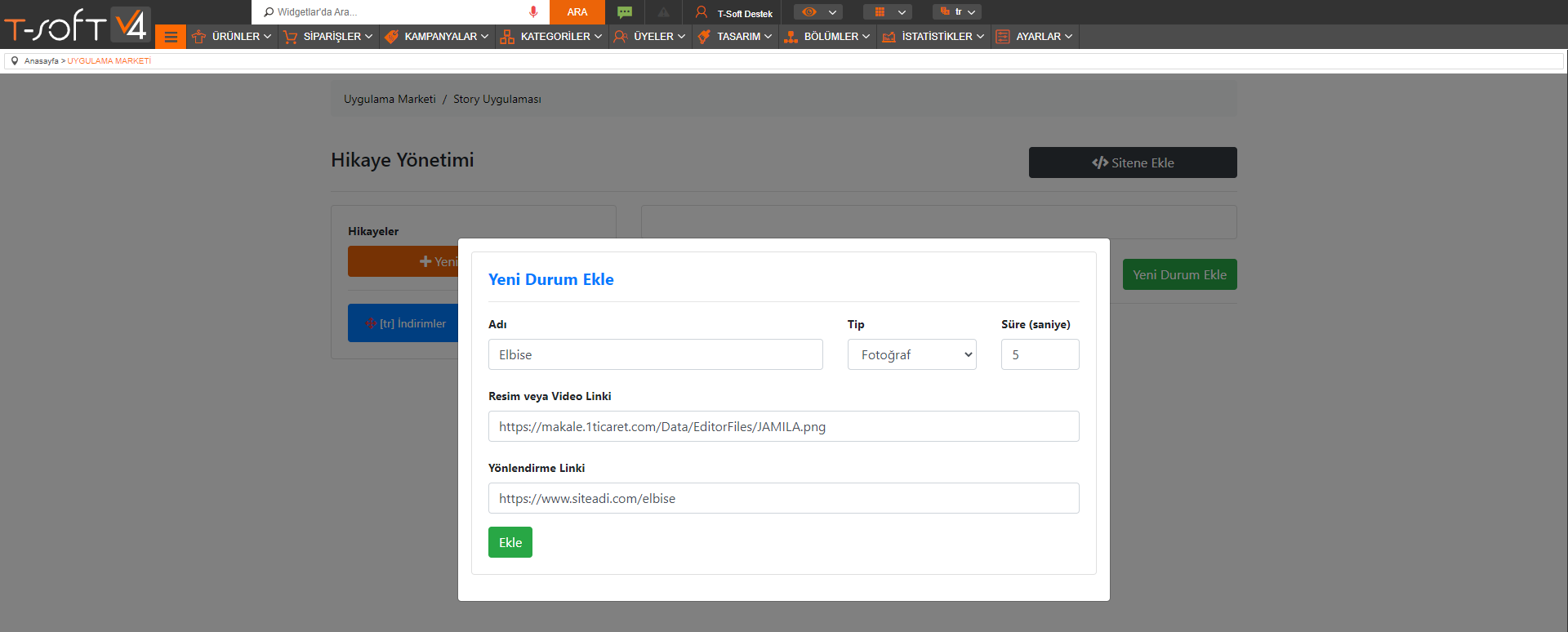The height and width of the screenshot is (632, 1568).
Task: Open the grid apps dropdown
Action: (888, 12)
